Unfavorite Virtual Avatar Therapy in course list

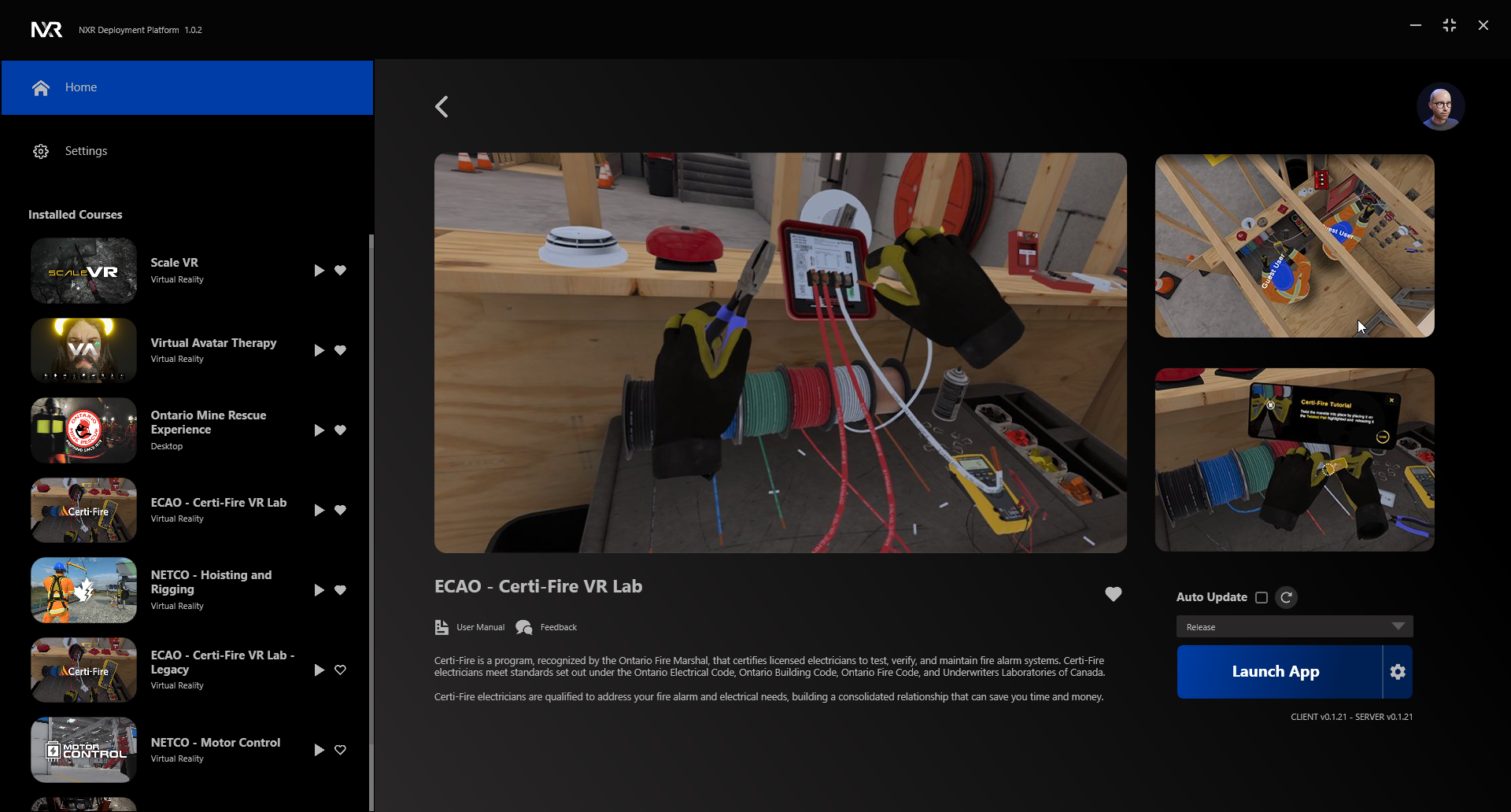340,350
